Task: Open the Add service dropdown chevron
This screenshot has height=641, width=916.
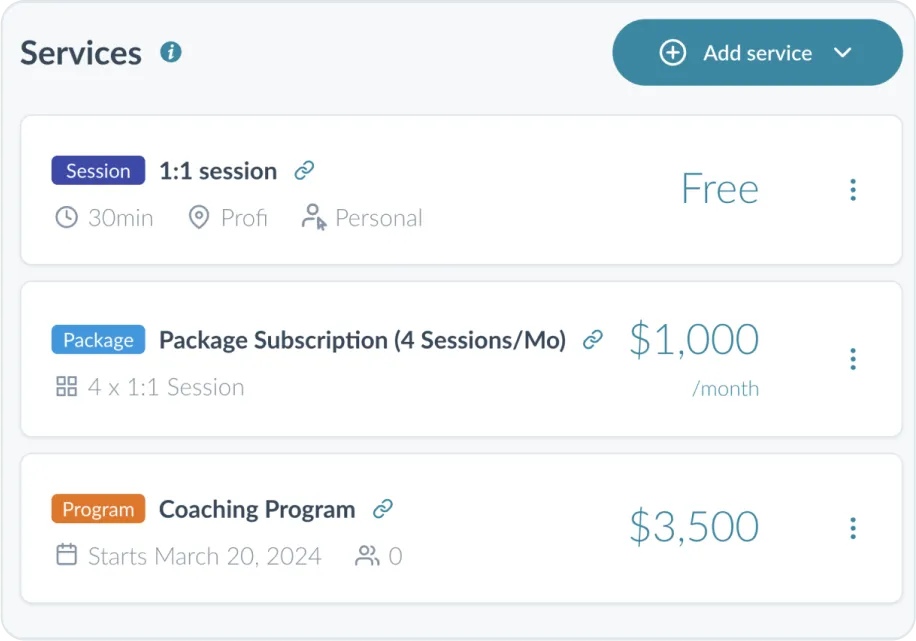Action: pyautogui.click(x=843, y=52)
